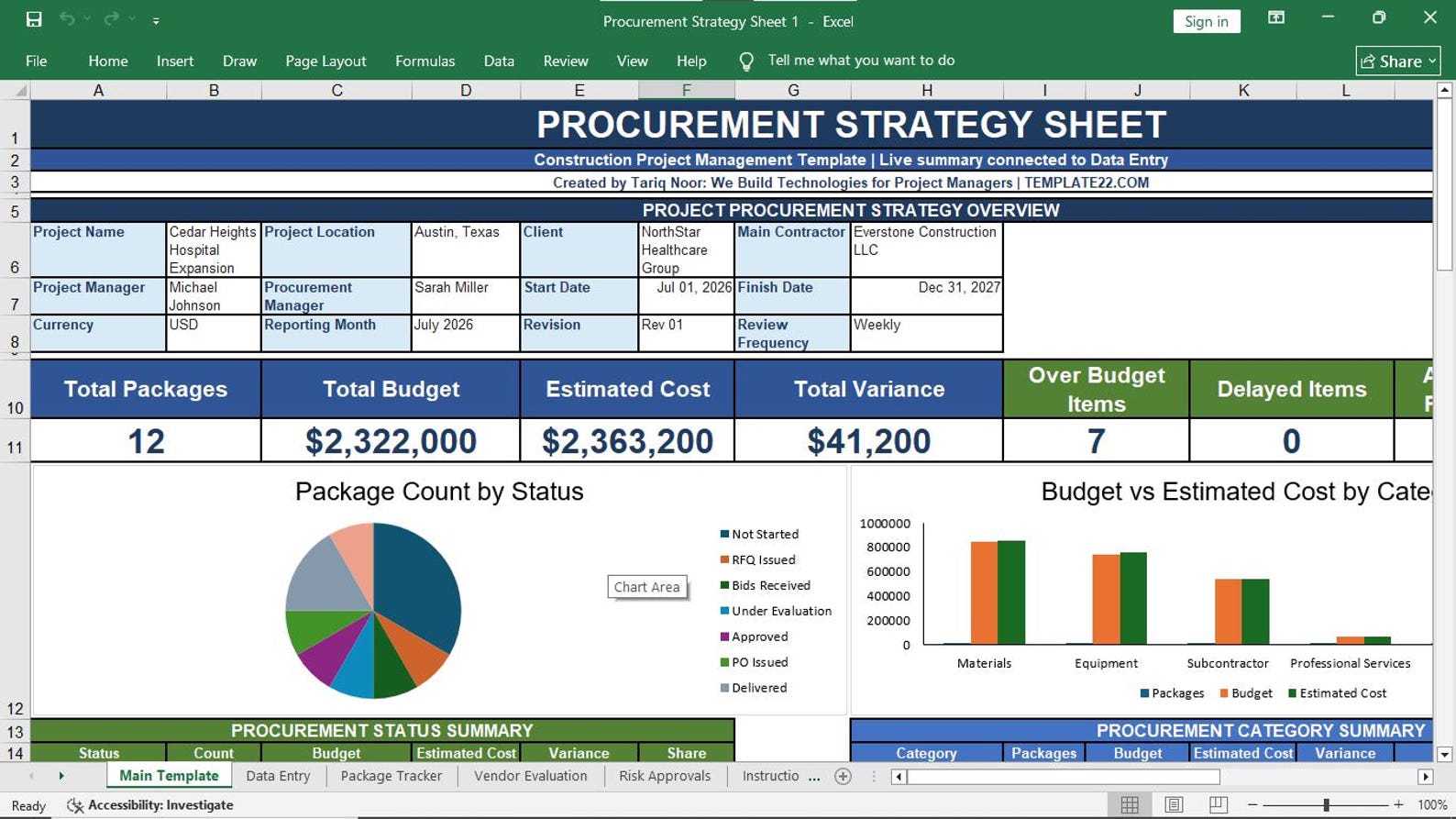Click the Redo arrow icon

click(112, 19)
